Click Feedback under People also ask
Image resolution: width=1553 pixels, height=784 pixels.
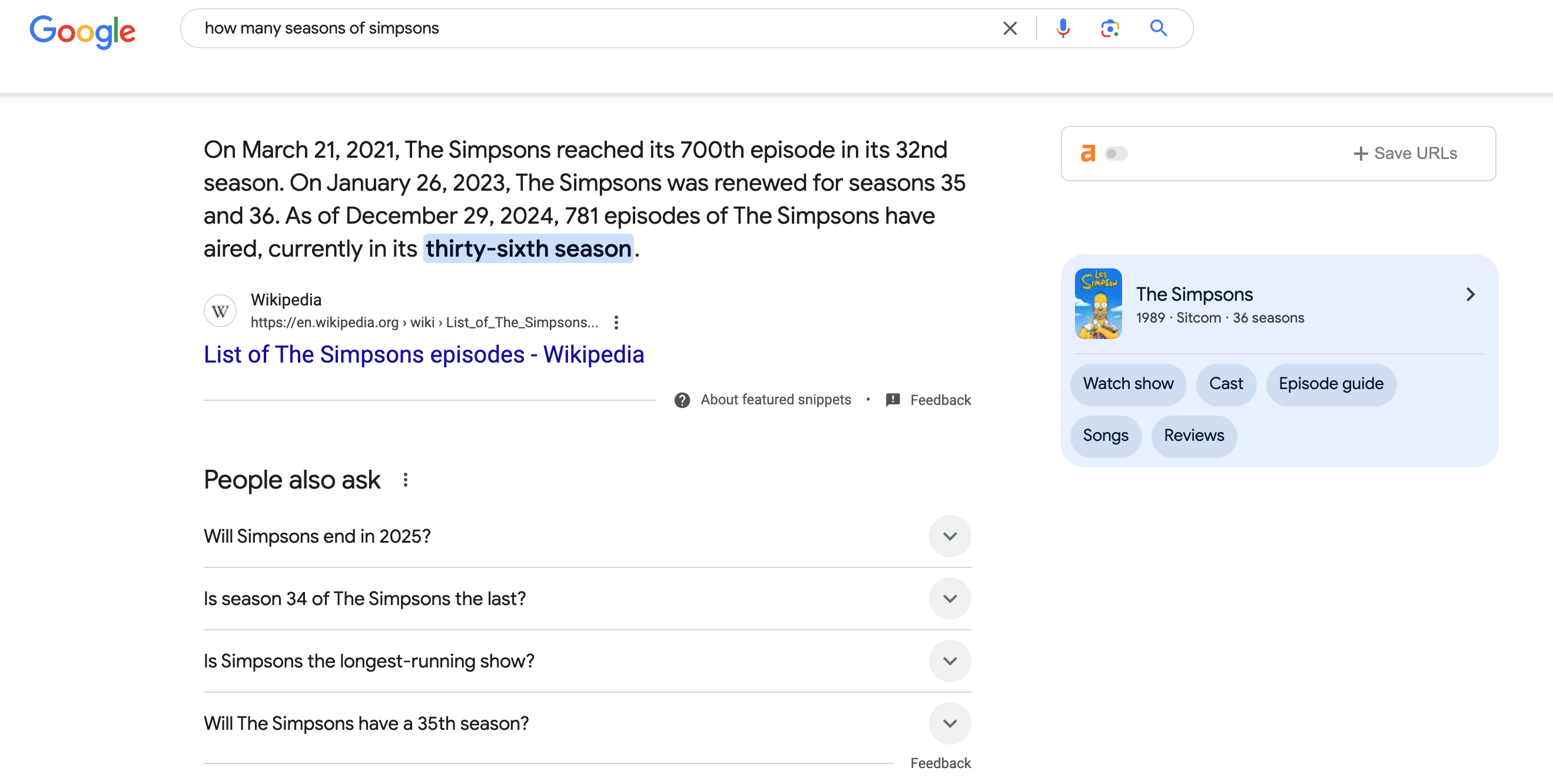pyautogui.click(x=940, y=763)
